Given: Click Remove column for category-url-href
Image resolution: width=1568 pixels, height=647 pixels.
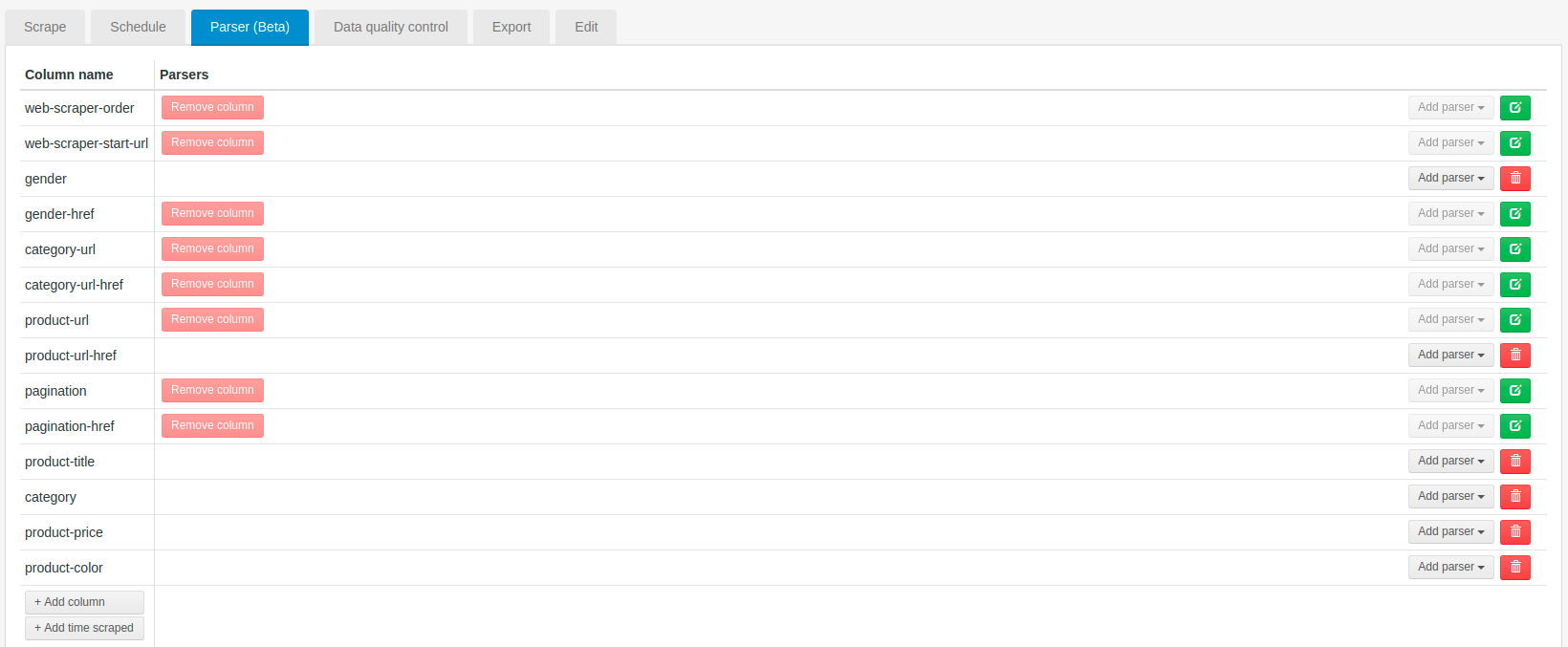Looking at the screenshot, I should coord(212,284).
